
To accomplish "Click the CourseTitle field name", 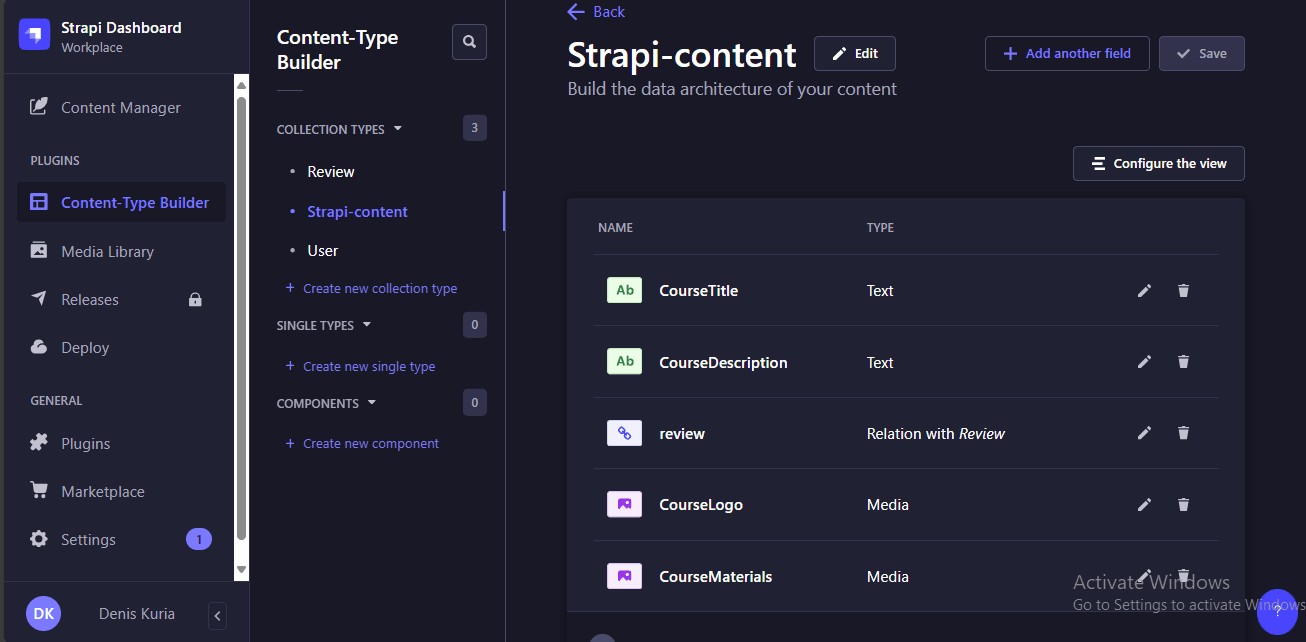I will (699, 291).
